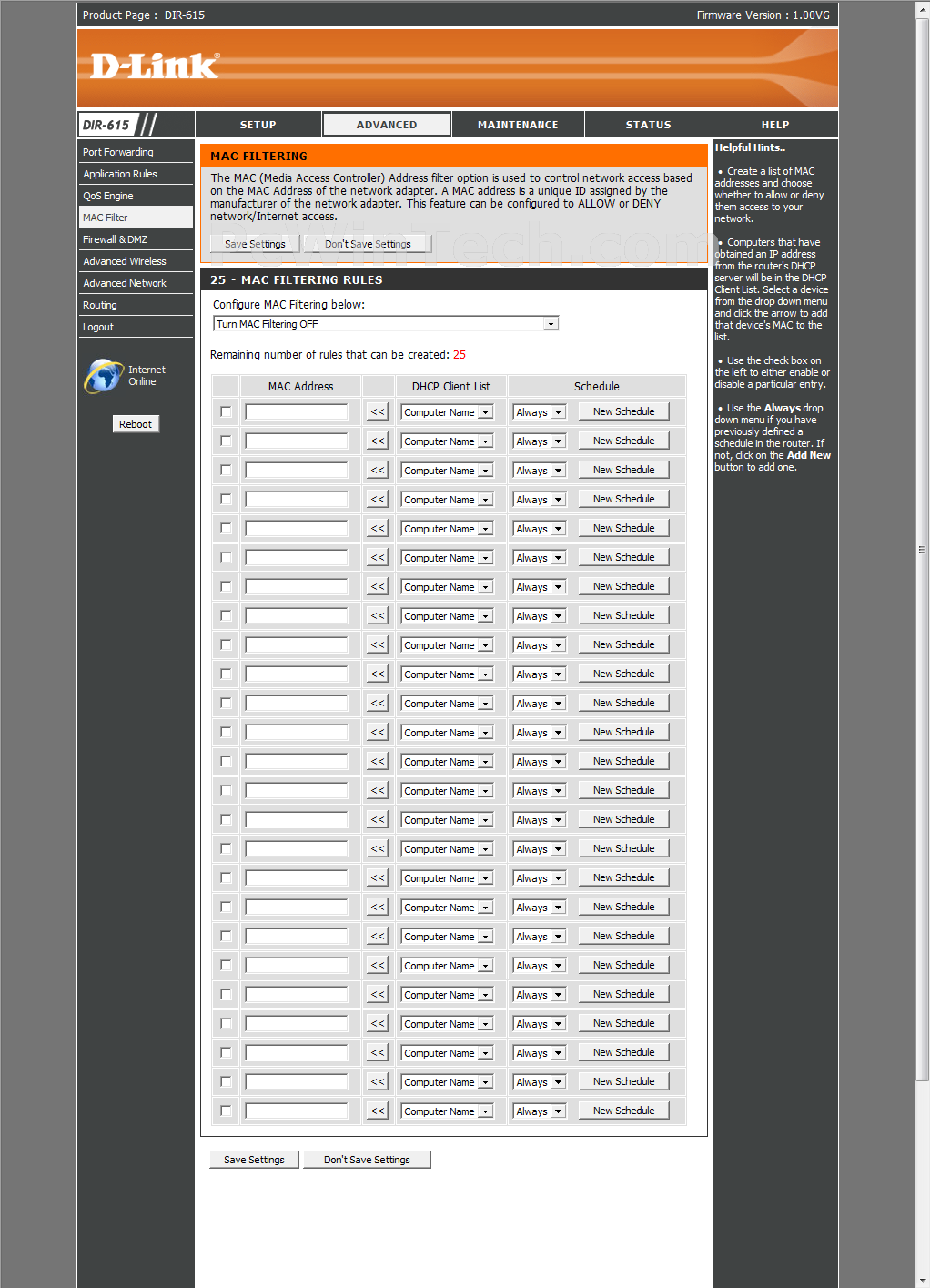This screenshot has height=1288, width=930.
Task: Focus the MAC Address field in the first row
Action: coord(297,412)
